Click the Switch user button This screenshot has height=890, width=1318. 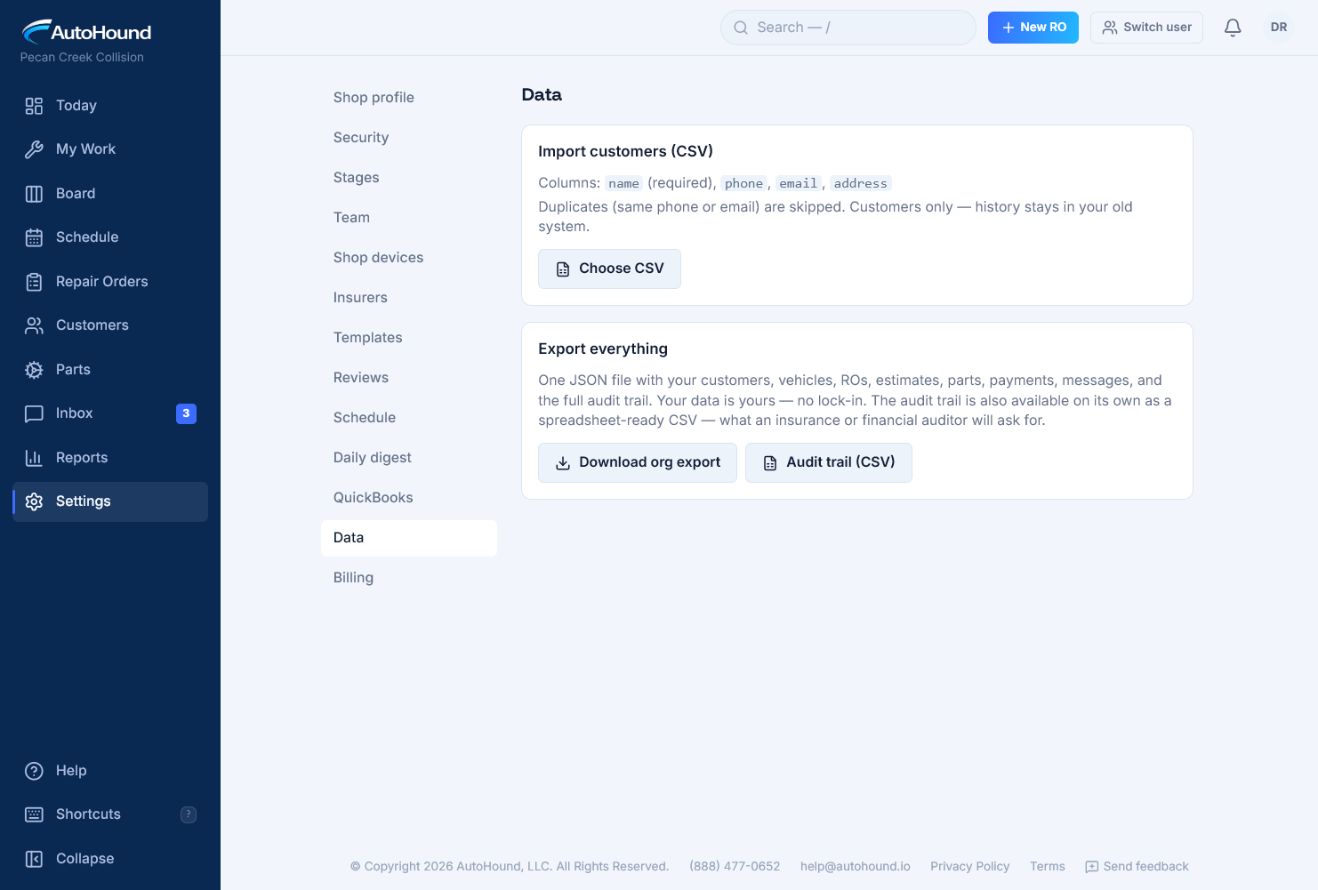(x=1147, y=28)
